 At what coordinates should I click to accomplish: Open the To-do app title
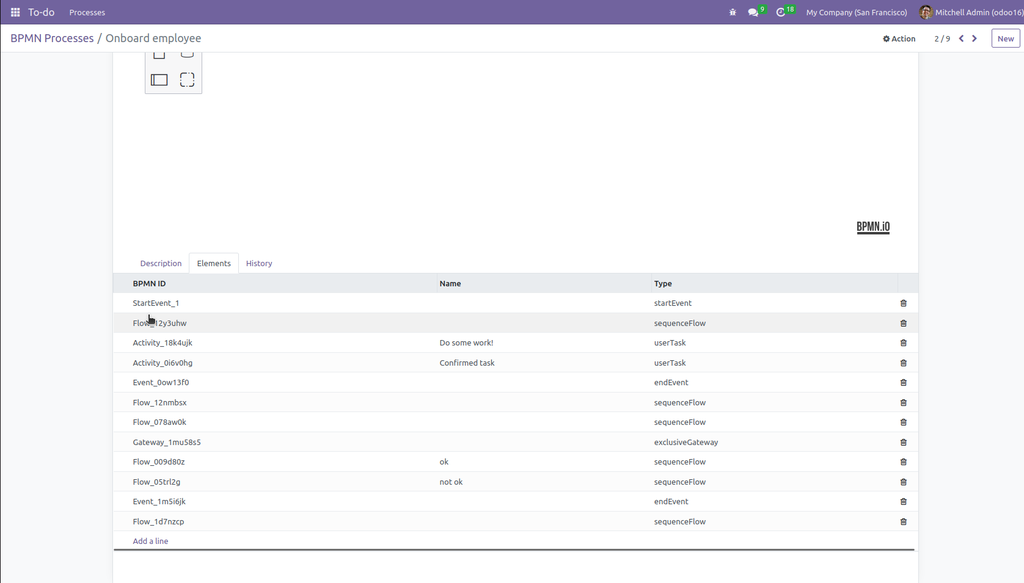pyautogui.click(x=41, y=12)
